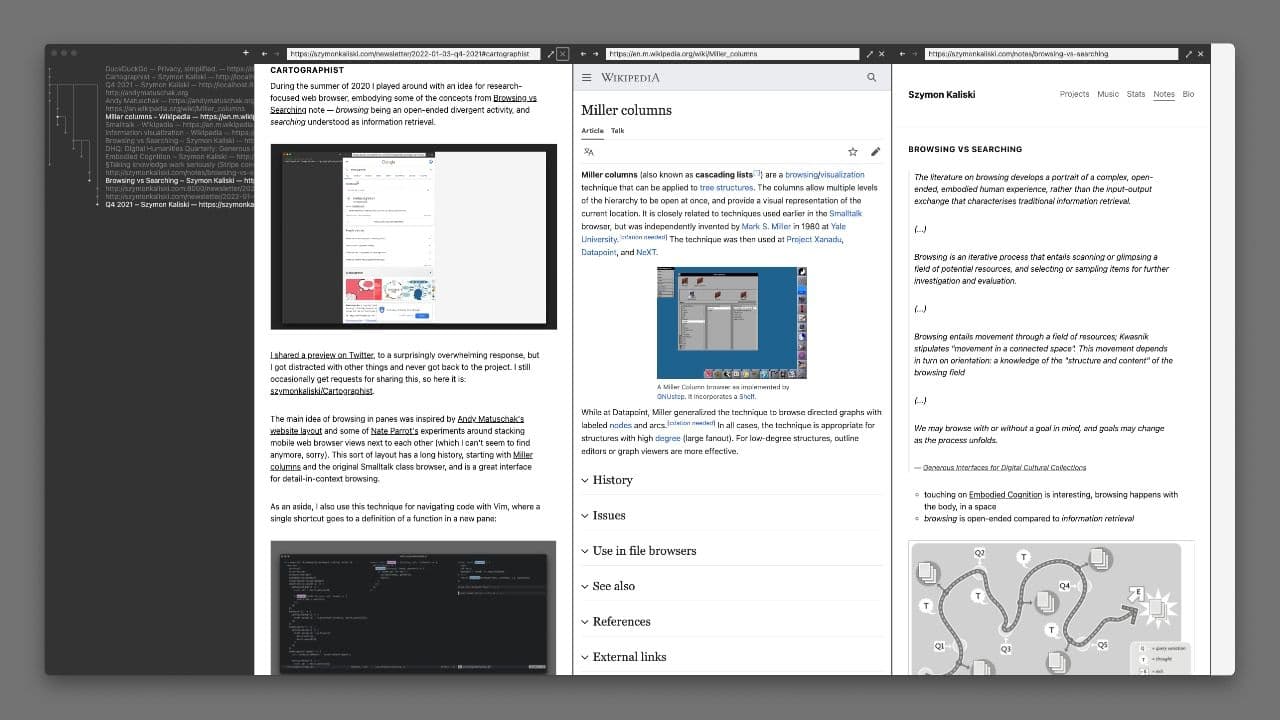Go back in the Cartographist newsletter pane

[x=264, y=54]
